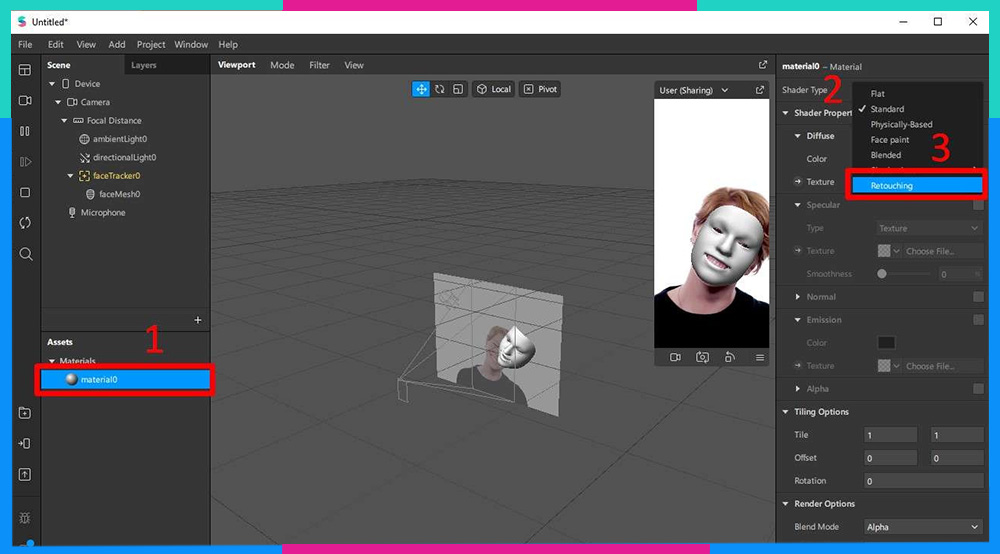Pop out the Viewport panel
The image size is (1000, 554).
763,65
